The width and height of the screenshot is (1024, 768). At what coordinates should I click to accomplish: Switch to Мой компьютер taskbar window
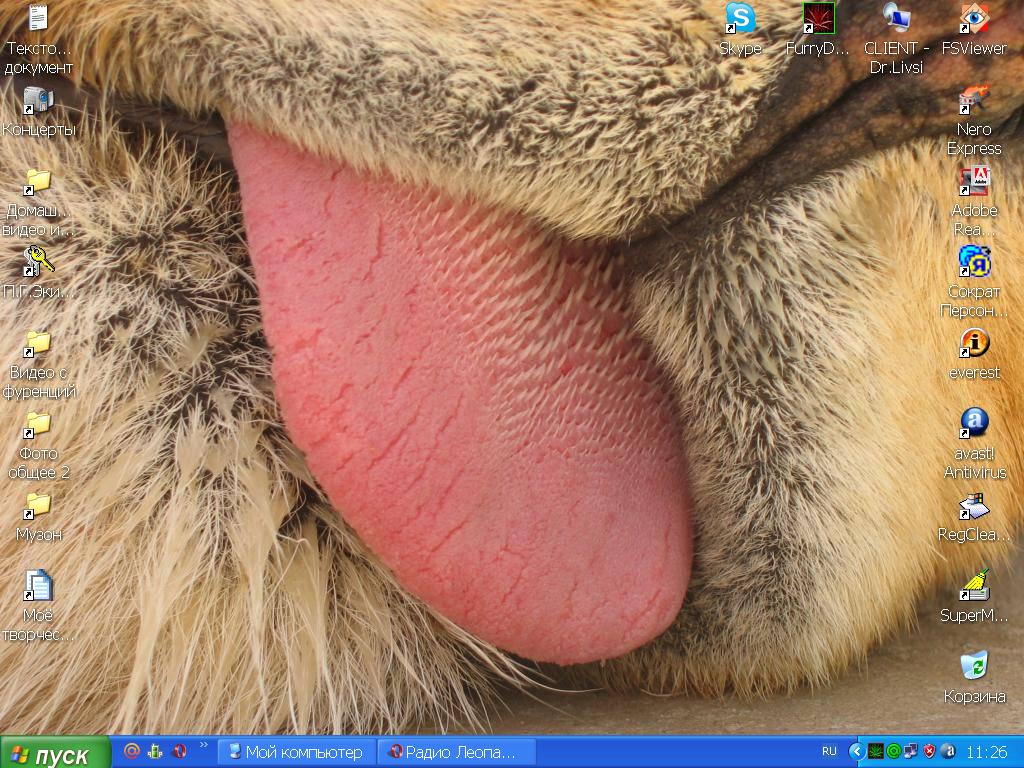[296, 752]
